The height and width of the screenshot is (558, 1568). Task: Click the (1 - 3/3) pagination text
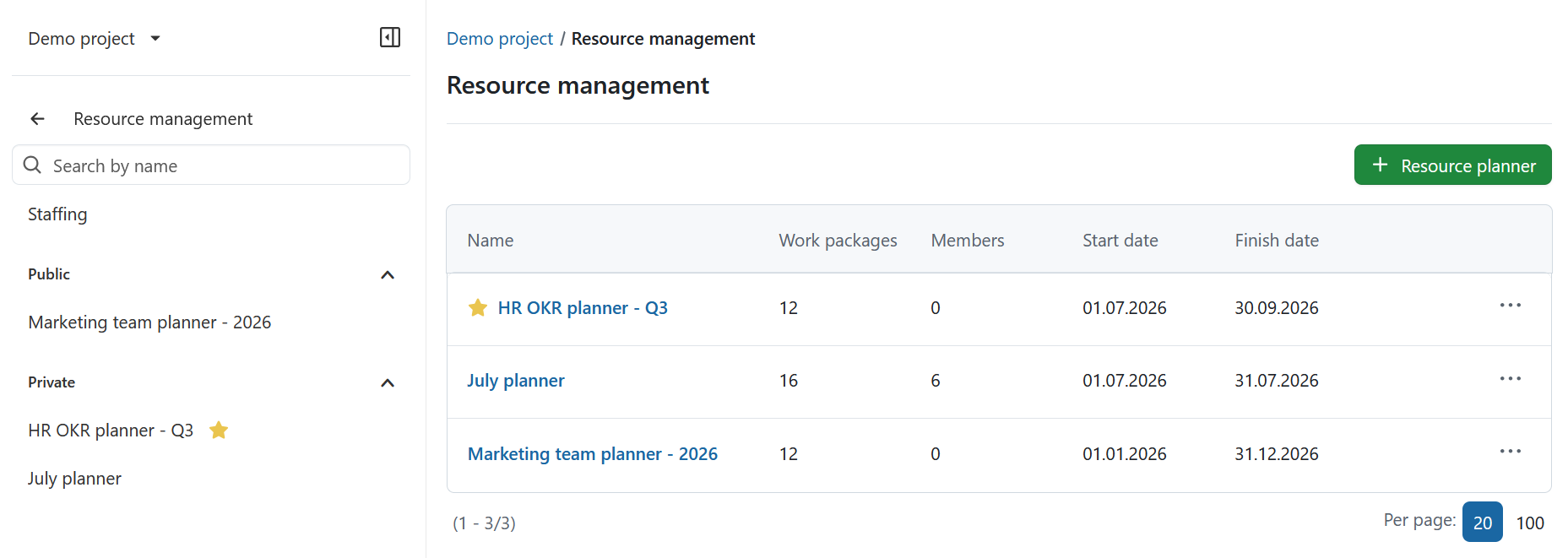(485, 523)
